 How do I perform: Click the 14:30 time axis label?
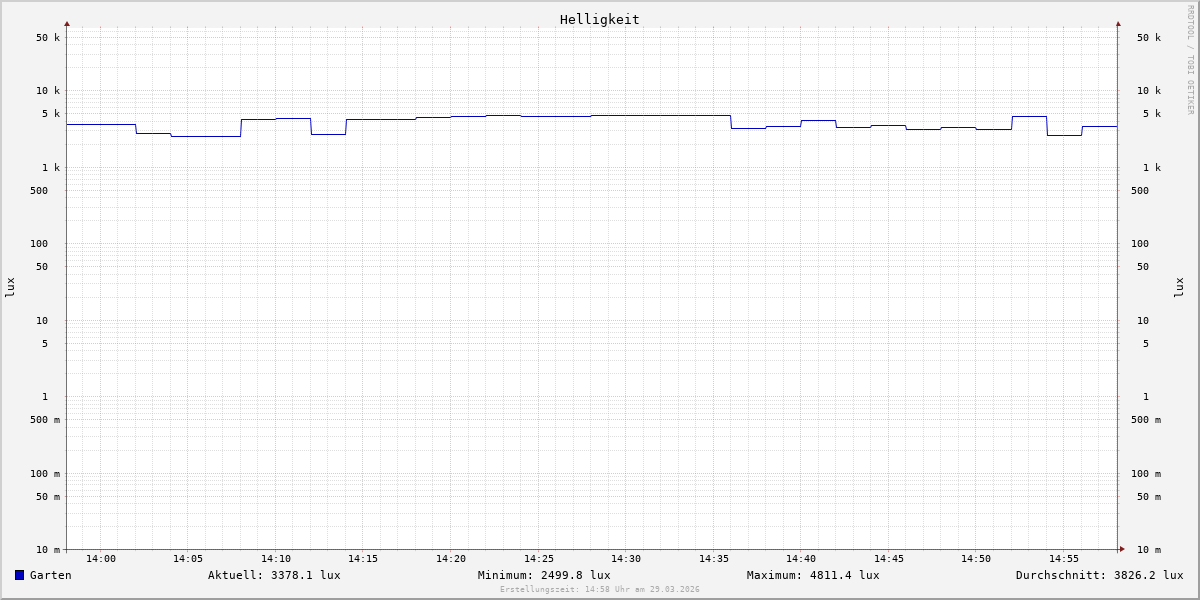626,559
